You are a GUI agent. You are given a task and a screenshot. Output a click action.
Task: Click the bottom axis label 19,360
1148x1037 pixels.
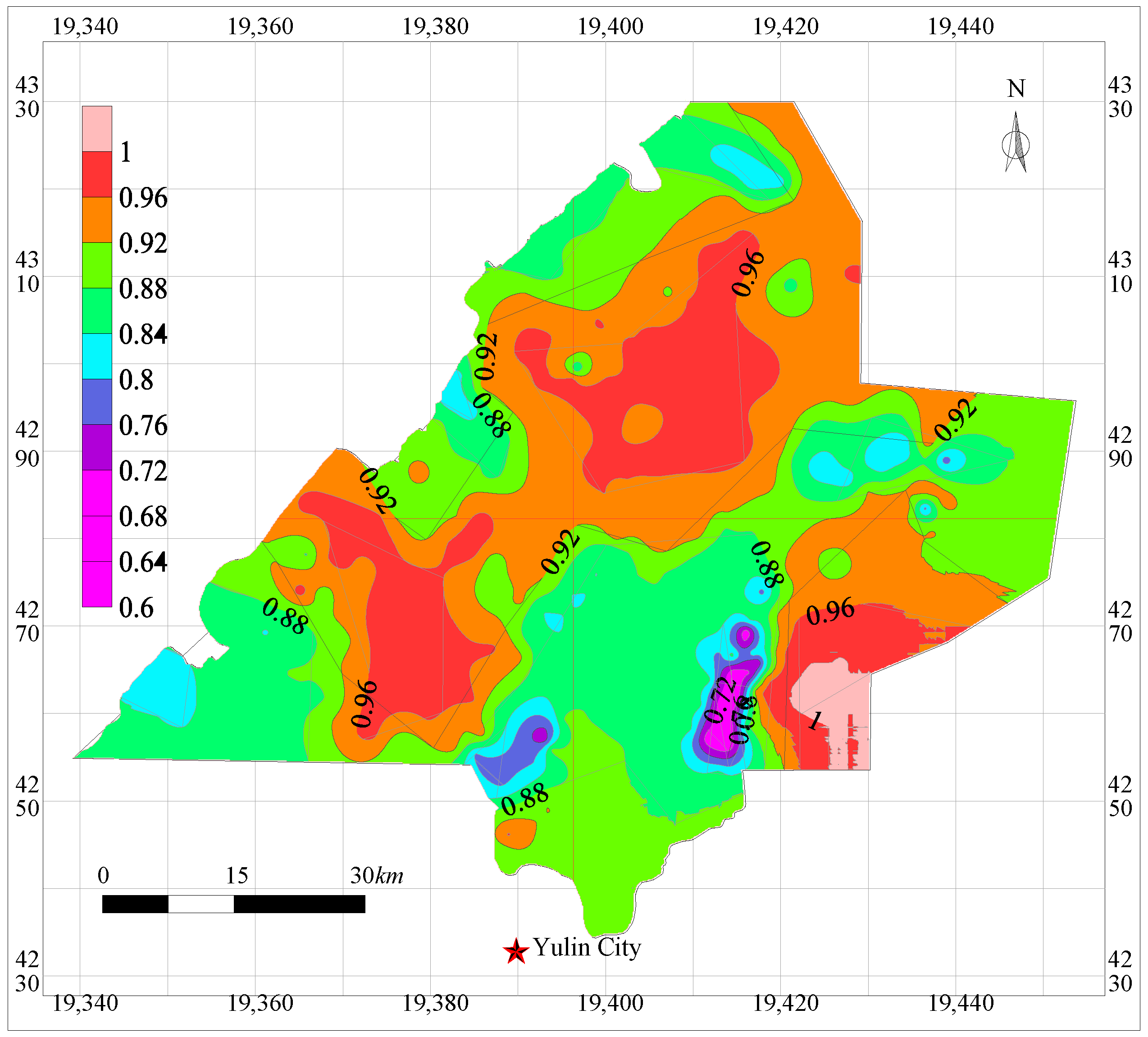(x=260, y=1003)
